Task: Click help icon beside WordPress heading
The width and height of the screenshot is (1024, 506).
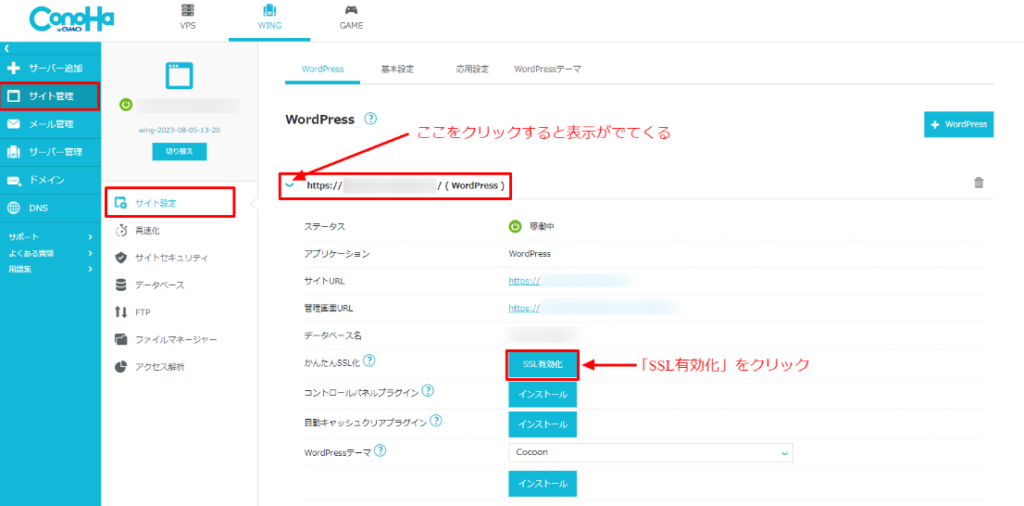Action: click(x=370, y=119)
